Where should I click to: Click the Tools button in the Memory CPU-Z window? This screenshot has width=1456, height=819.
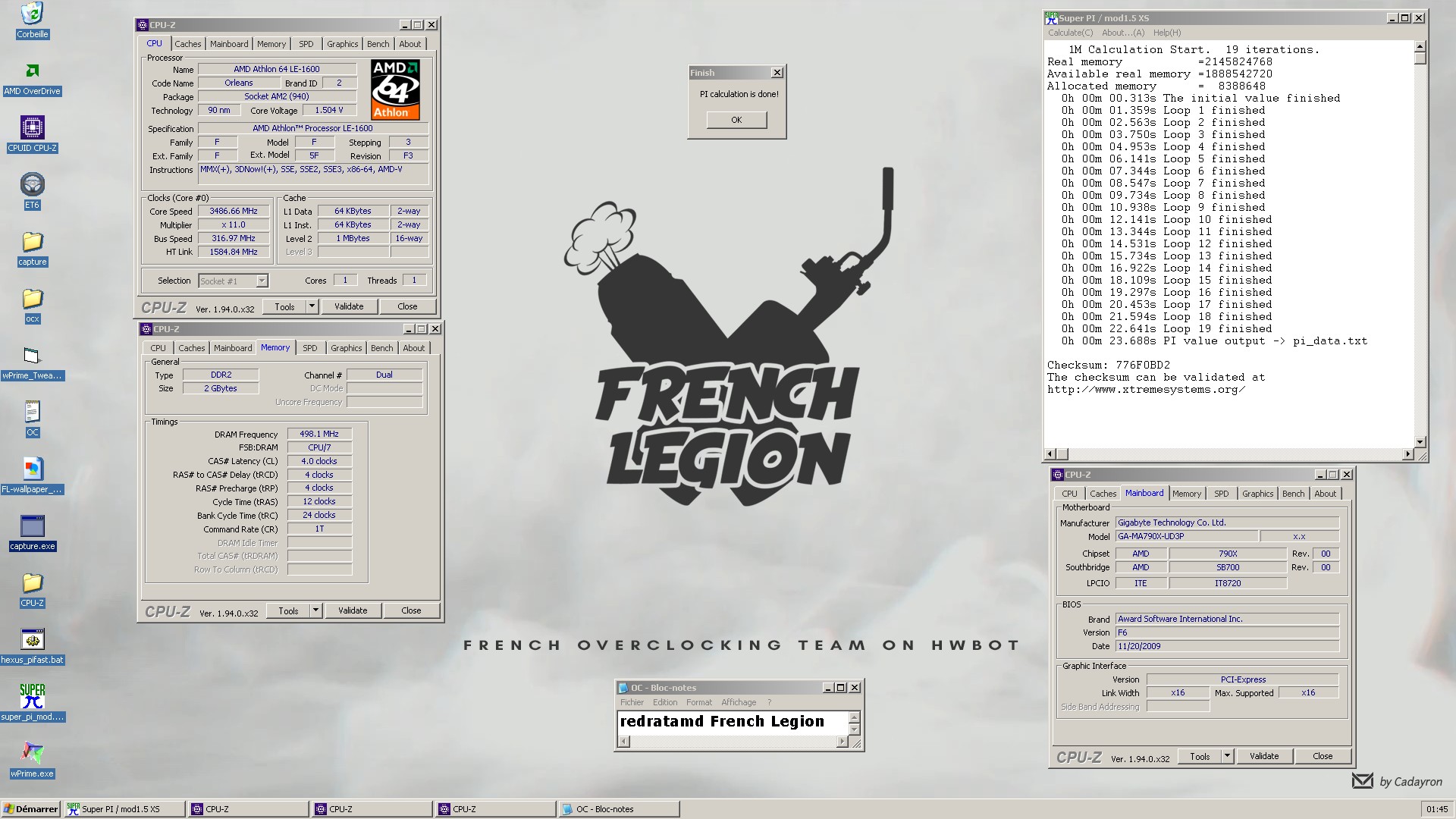pyautogui.click(x=288, y=610)
